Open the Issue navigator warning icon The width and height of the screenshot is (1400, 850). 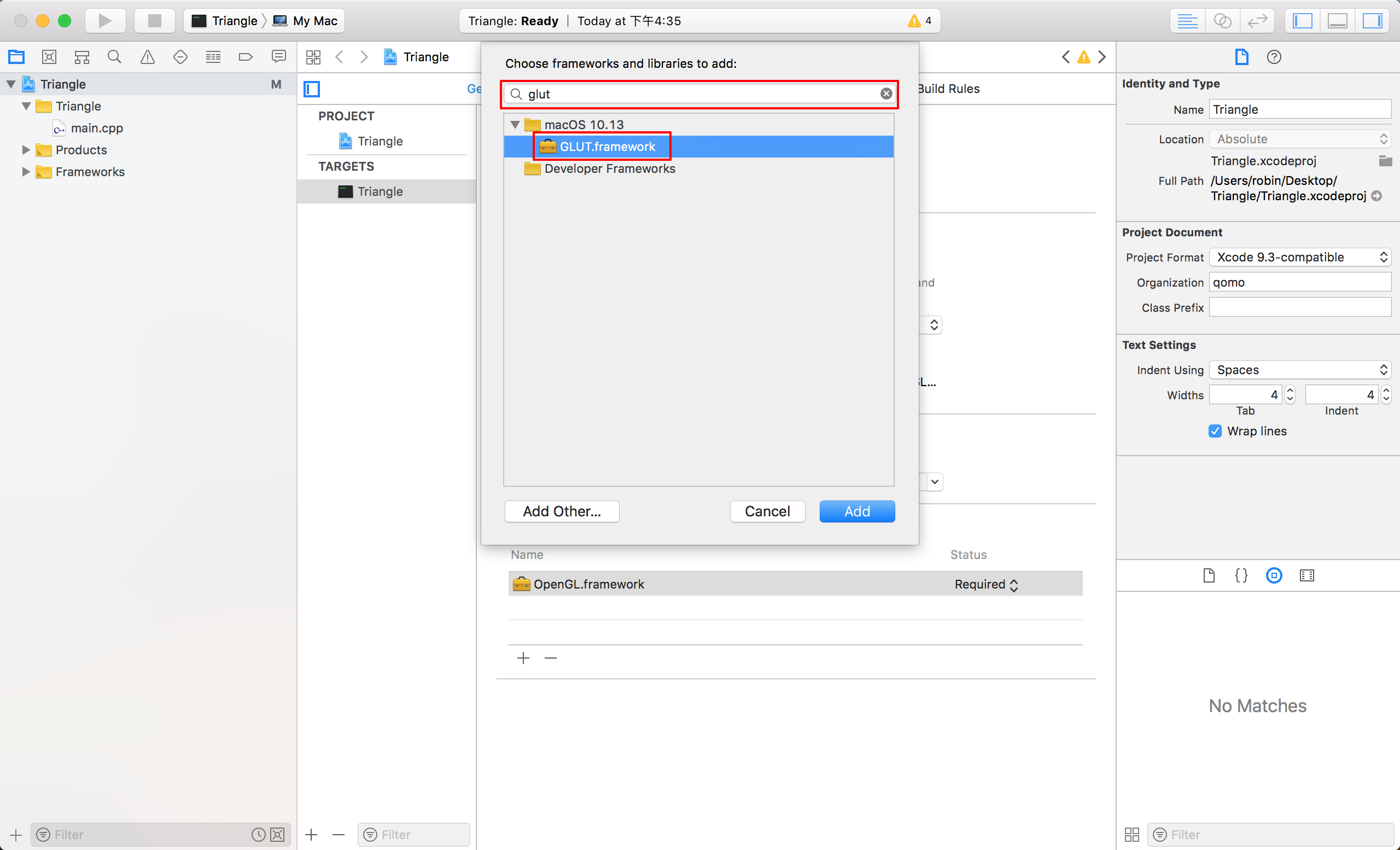[147, 57]
